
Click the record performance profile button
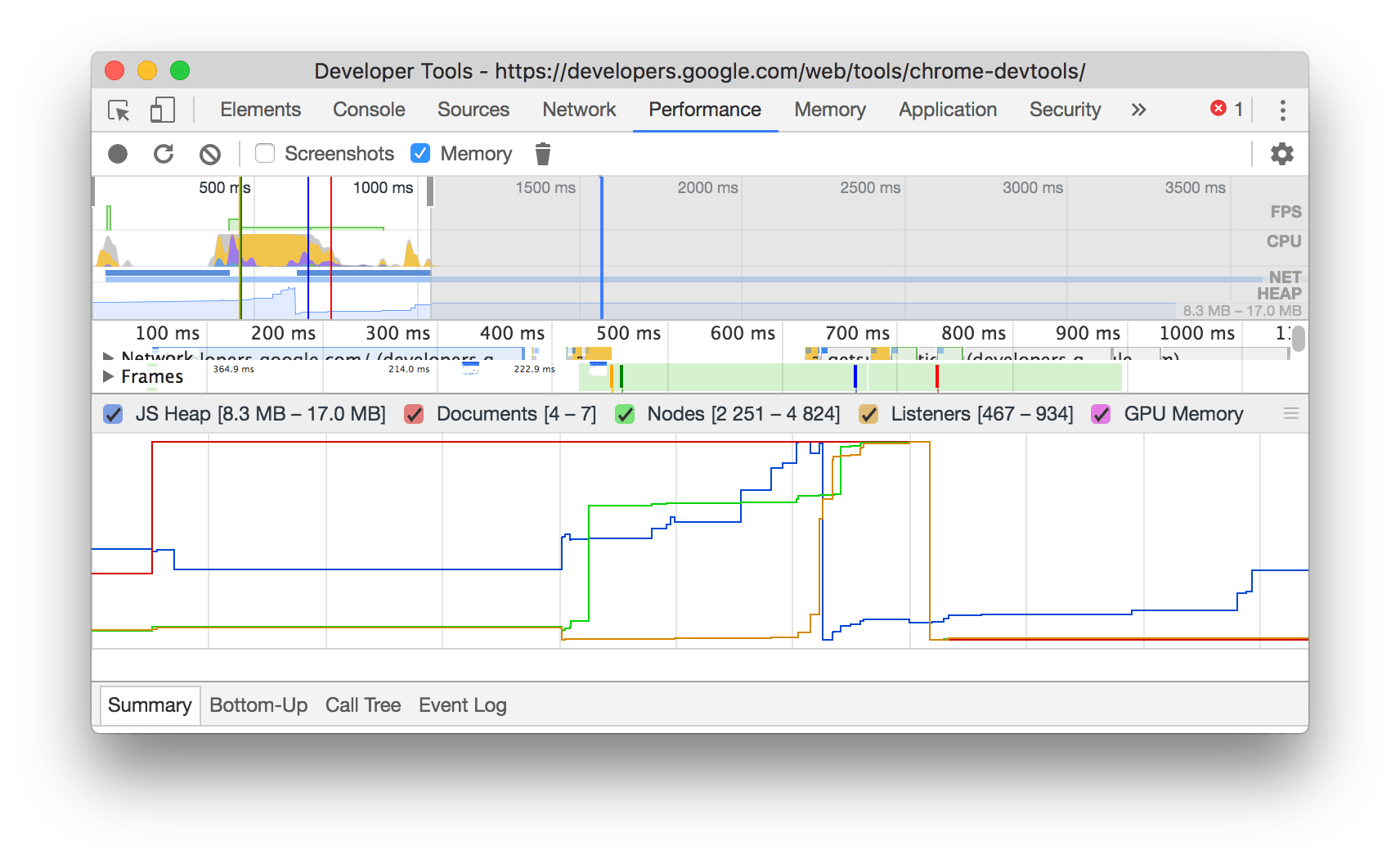coord(117,153)
